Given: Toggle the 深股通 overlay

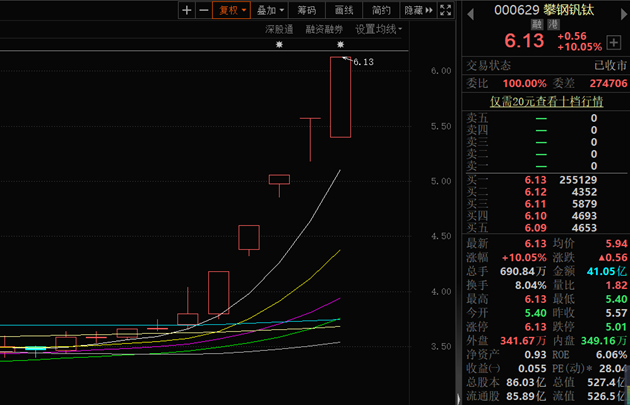Looking at the screenshot, I should point(274,29).
